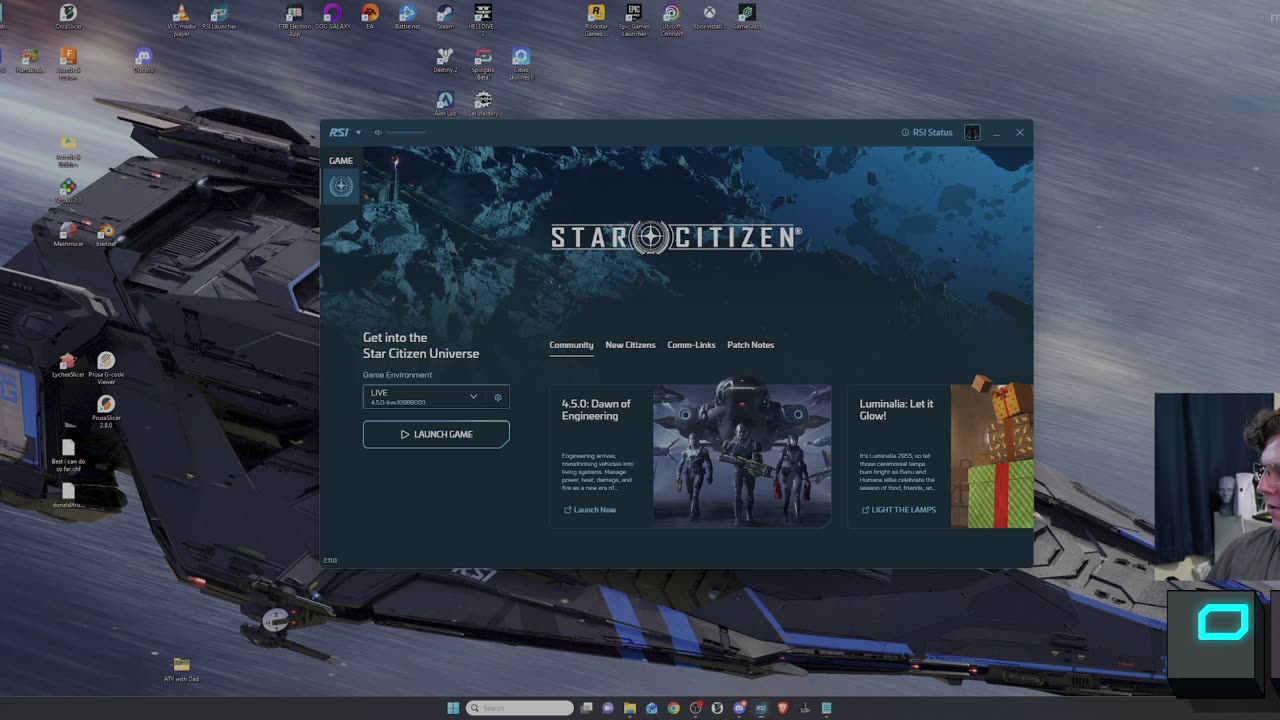This screenshot has height=720, width=1280.
Task: Open the RSI Launcher desktop shortcut
Action: pyautogui.click(x=219, y=17)
